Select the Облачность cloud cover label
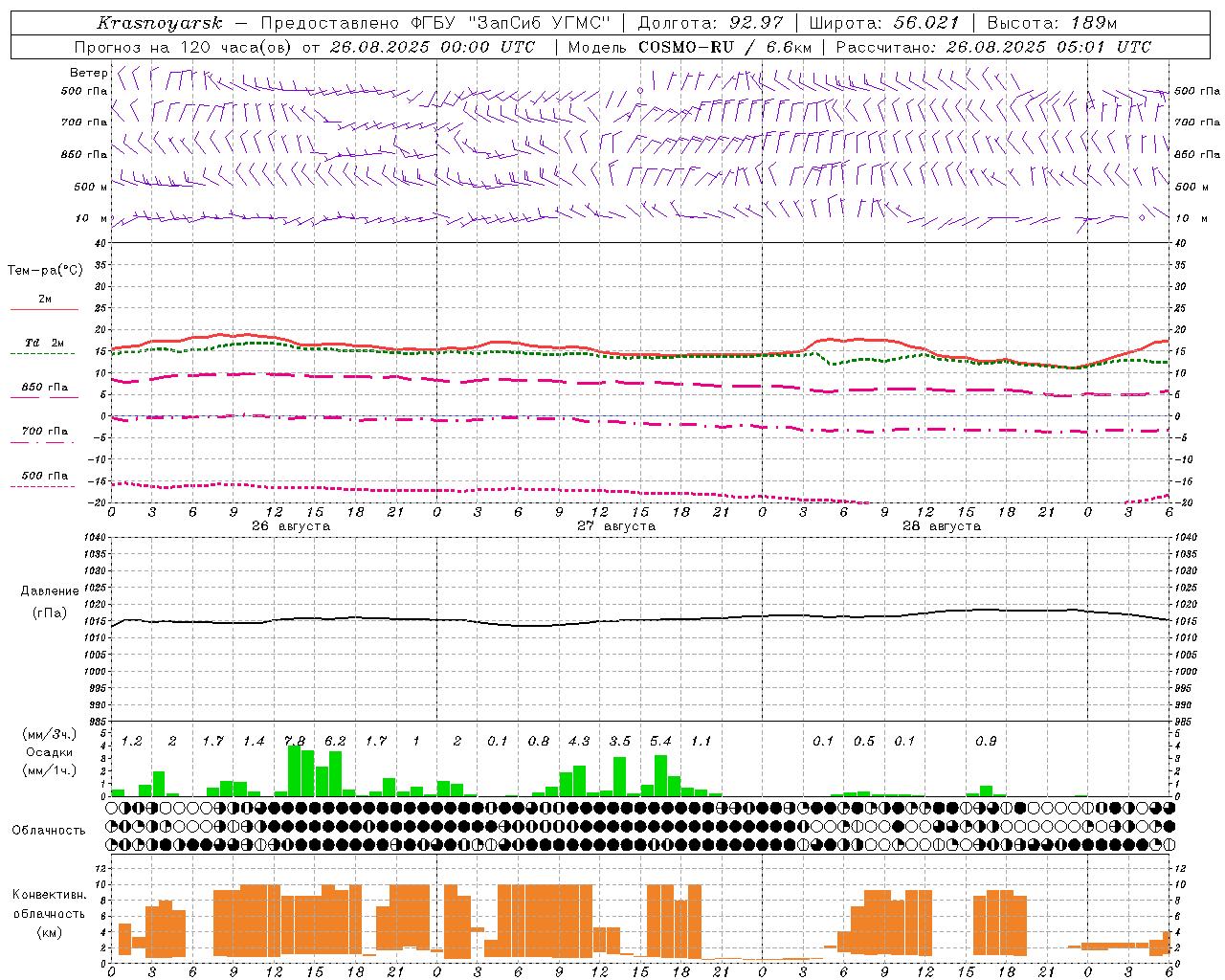 coord(49,831)
